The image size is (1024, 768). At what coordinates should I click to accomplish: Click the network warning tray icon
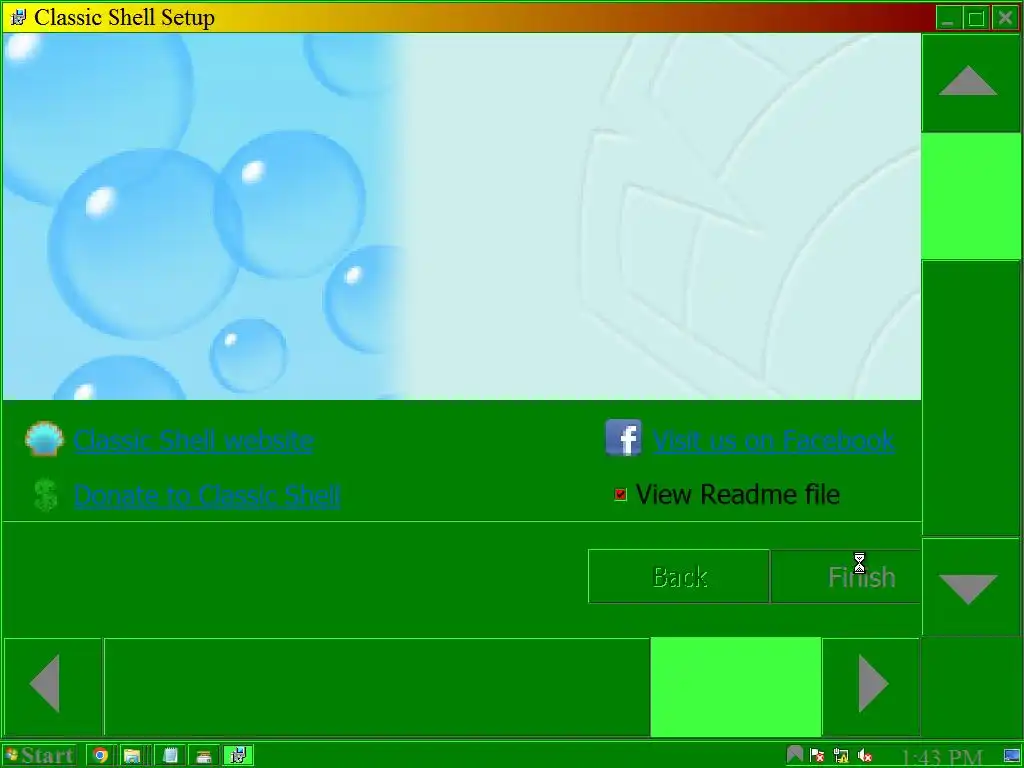[x=840, y=756]
